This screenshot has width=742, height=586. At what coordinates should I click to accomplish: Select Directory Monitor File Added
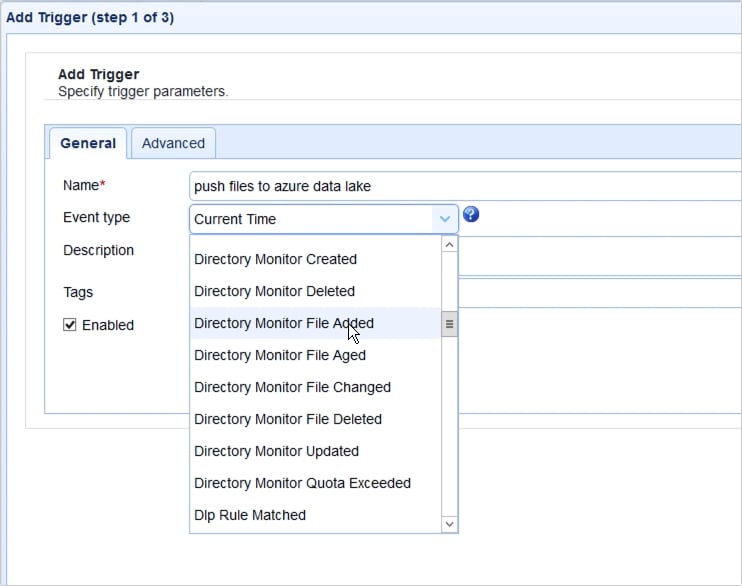click(x=284, y=323)
